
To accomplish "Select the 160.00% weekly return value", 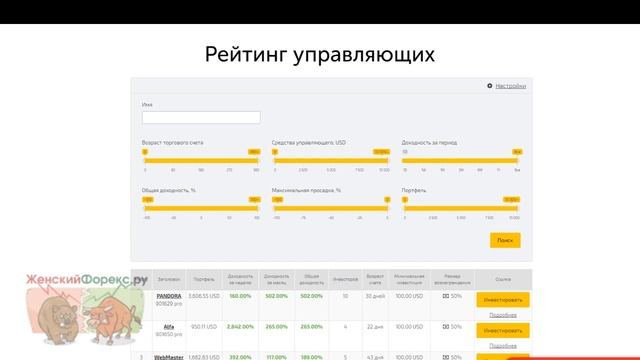I will (240, 296).
